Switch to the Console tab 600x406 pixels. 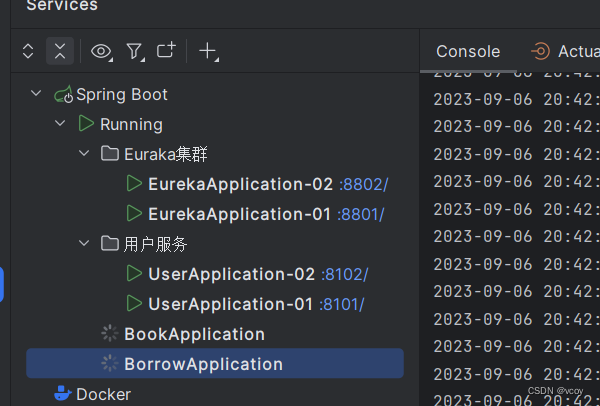(468, 52)
